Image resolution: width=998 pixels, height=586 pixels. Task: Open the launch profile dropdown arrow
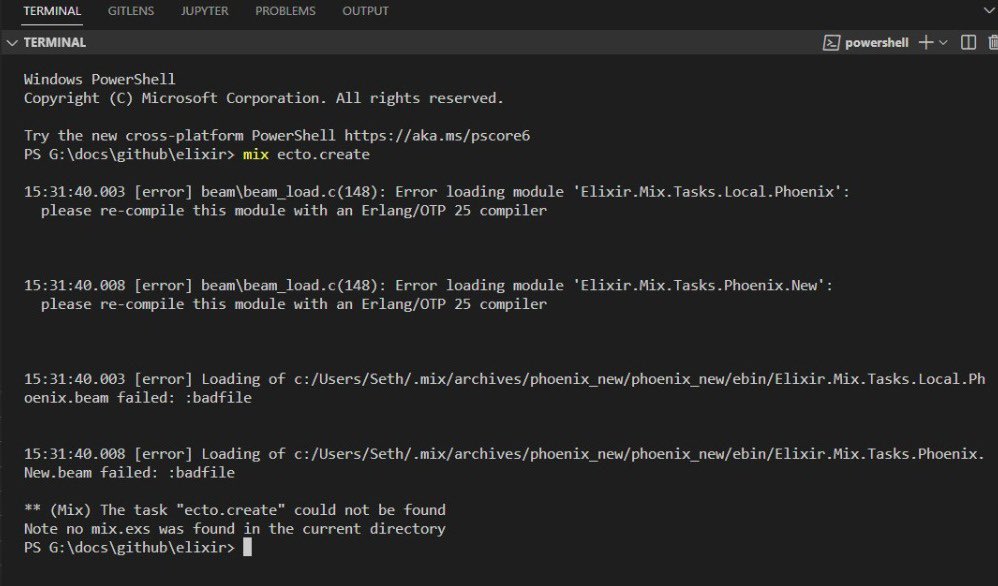click(943, 43)
